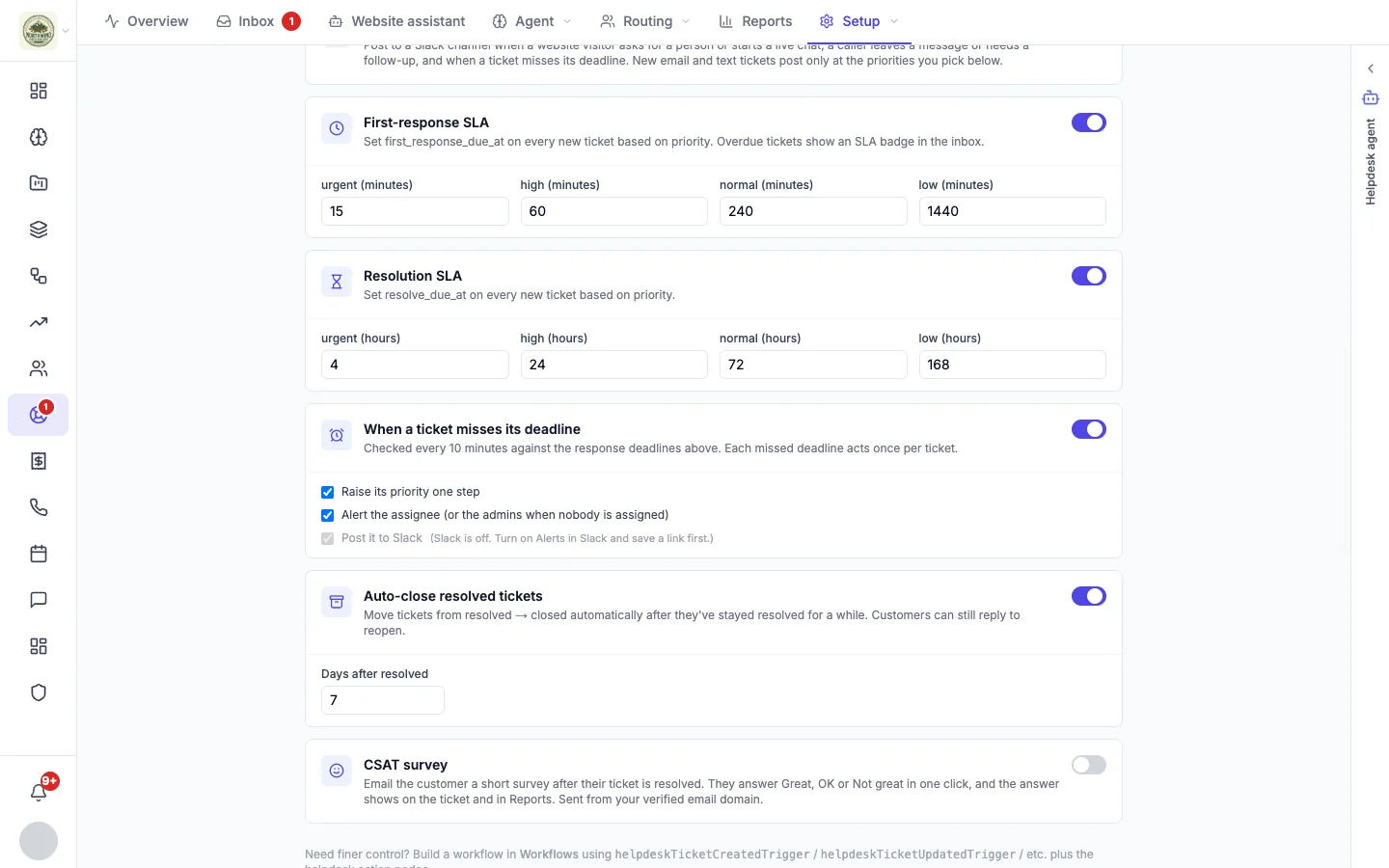Click the workspace logo at top left
The height and width of the screenshot is (868, 1389).
pyautogui.click(x=39, y=31)
